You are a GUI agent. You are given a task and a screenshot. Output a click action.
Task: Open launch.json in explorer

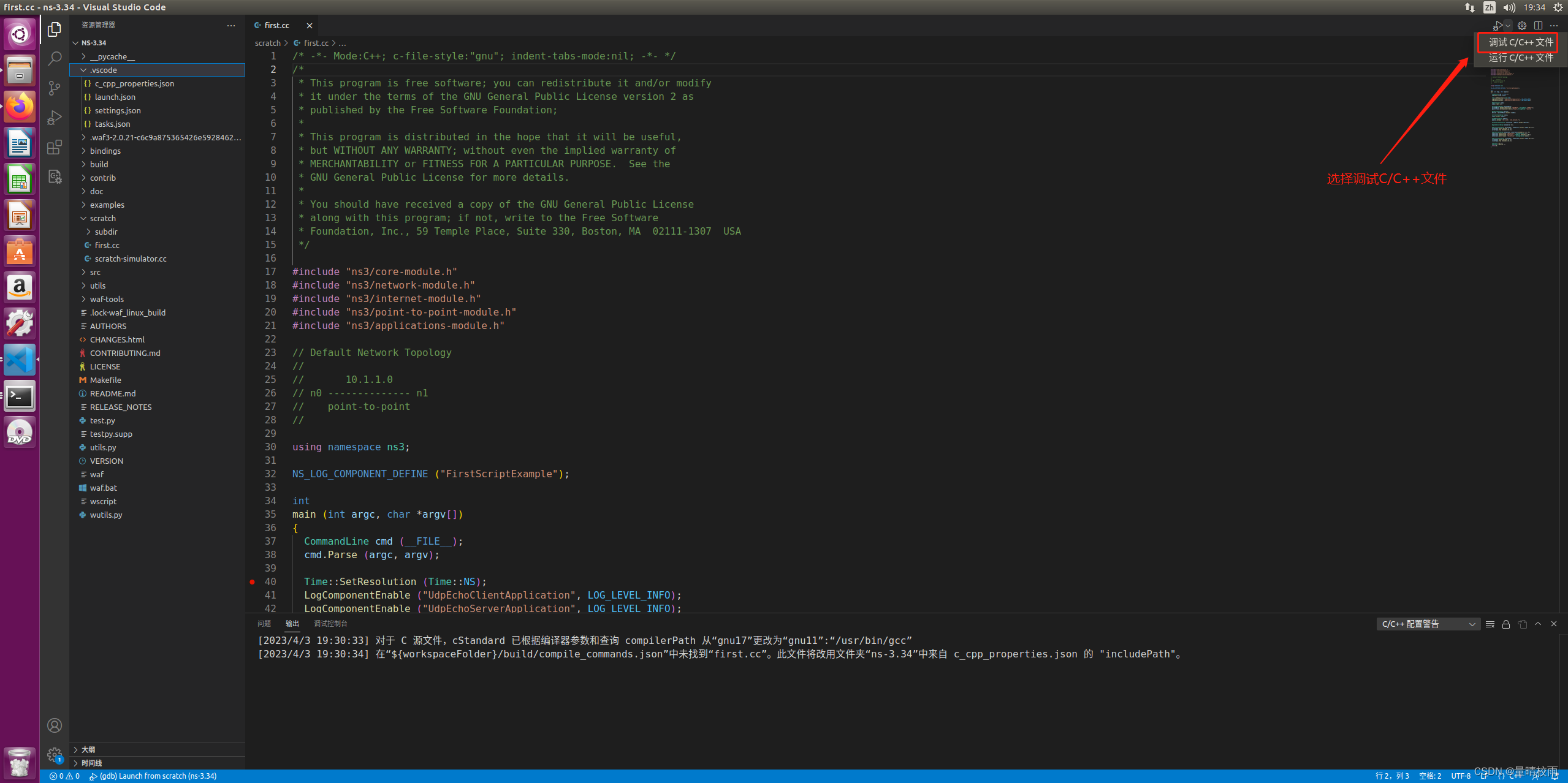(x=158, y=97)
